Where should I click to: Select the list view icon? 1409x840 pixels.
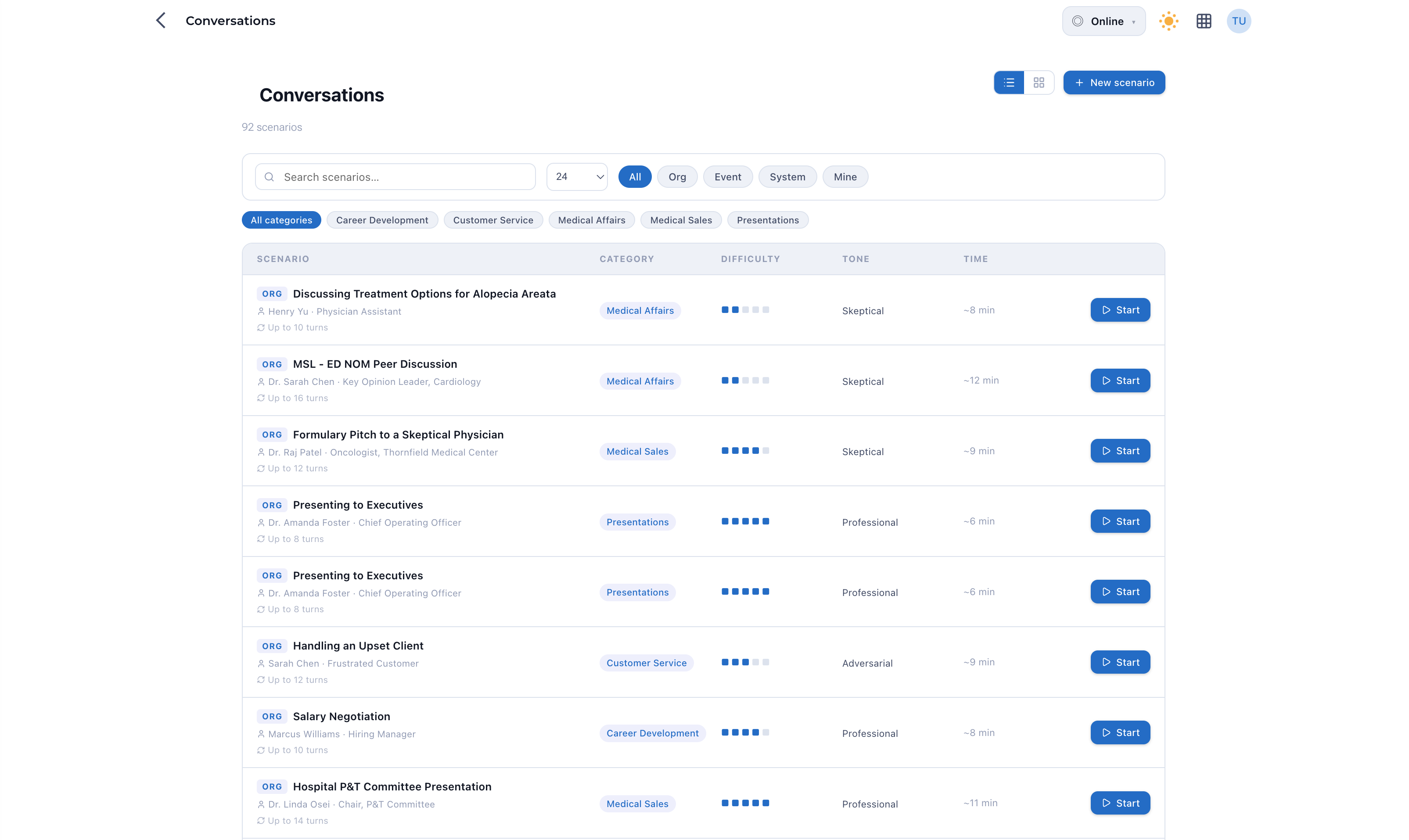[x=1009, y=82]
